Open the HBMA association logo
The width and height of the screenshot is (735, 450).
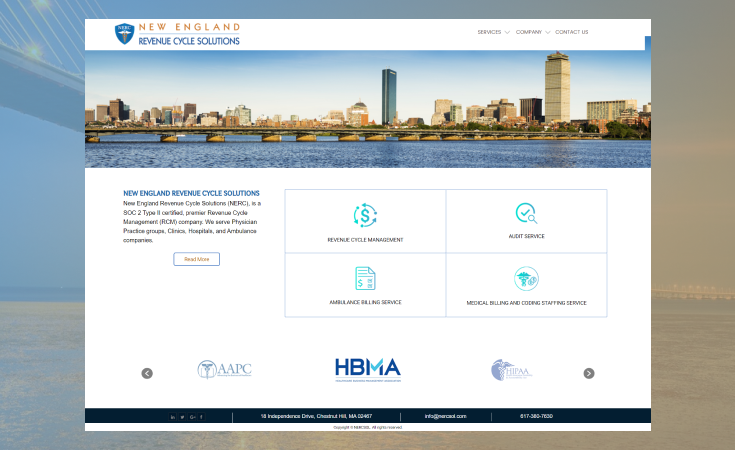(367, 369)
